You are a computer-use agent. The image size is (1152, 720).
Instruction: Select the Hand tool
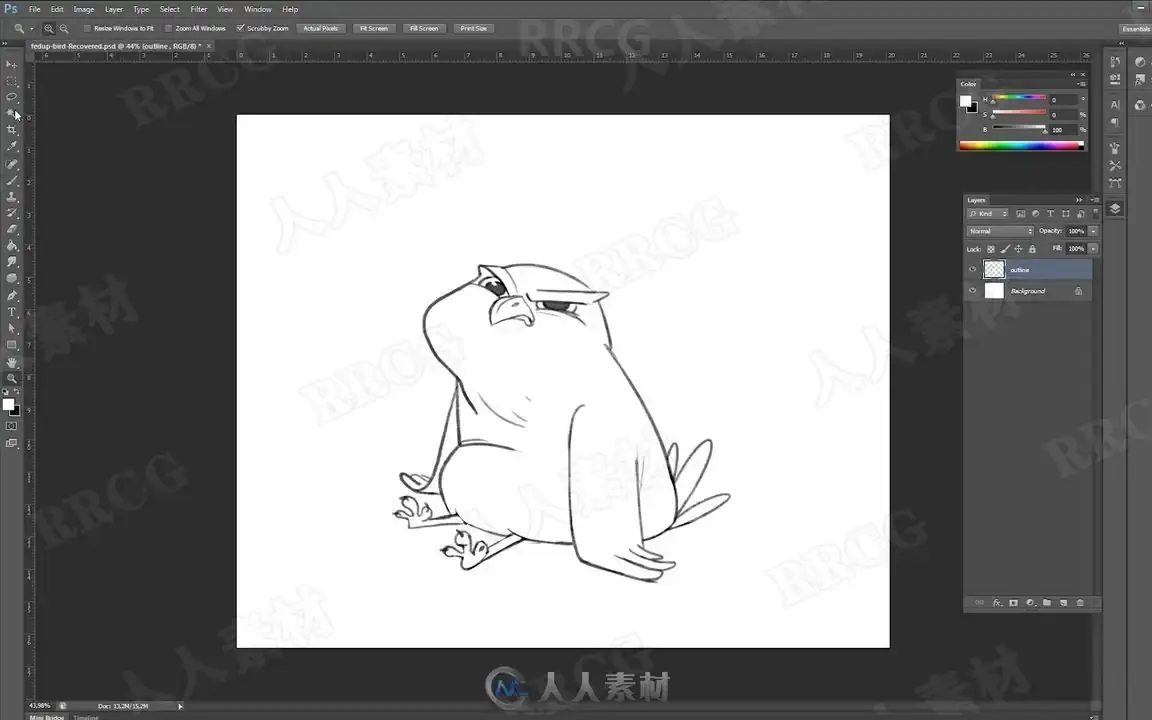(x=12, y=362)
